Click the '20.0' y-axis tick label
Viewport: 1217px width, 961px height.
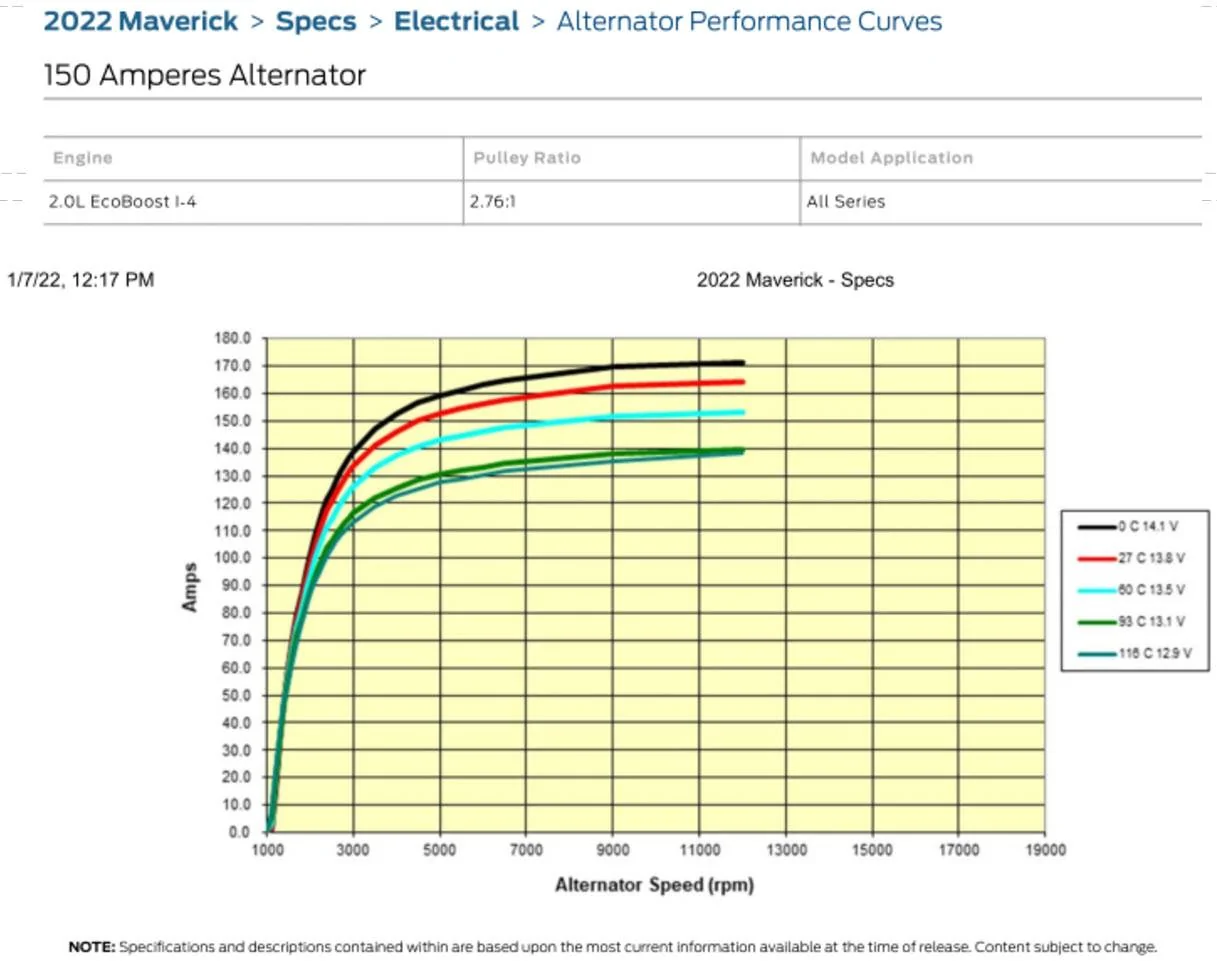237,777
